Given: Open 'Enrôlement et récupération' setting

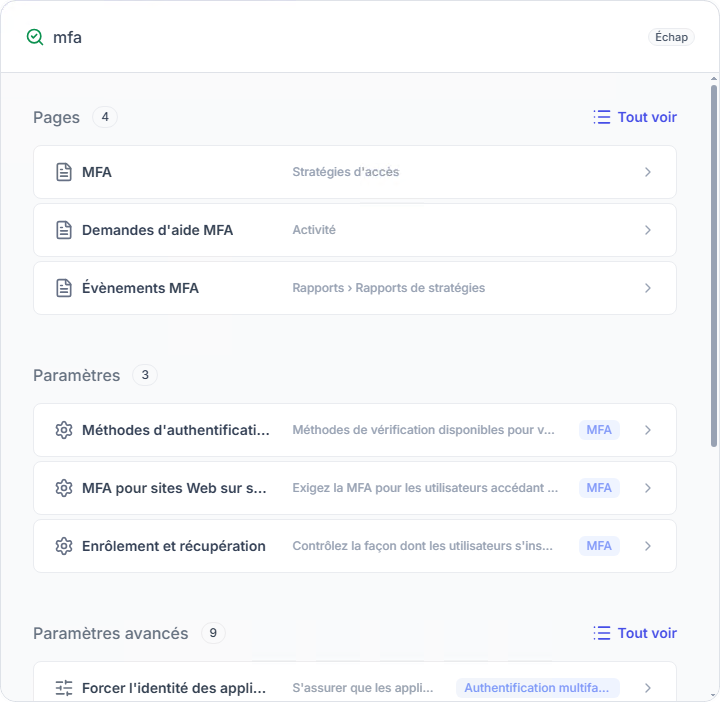Looking at the screenshot, I should 354,546.
